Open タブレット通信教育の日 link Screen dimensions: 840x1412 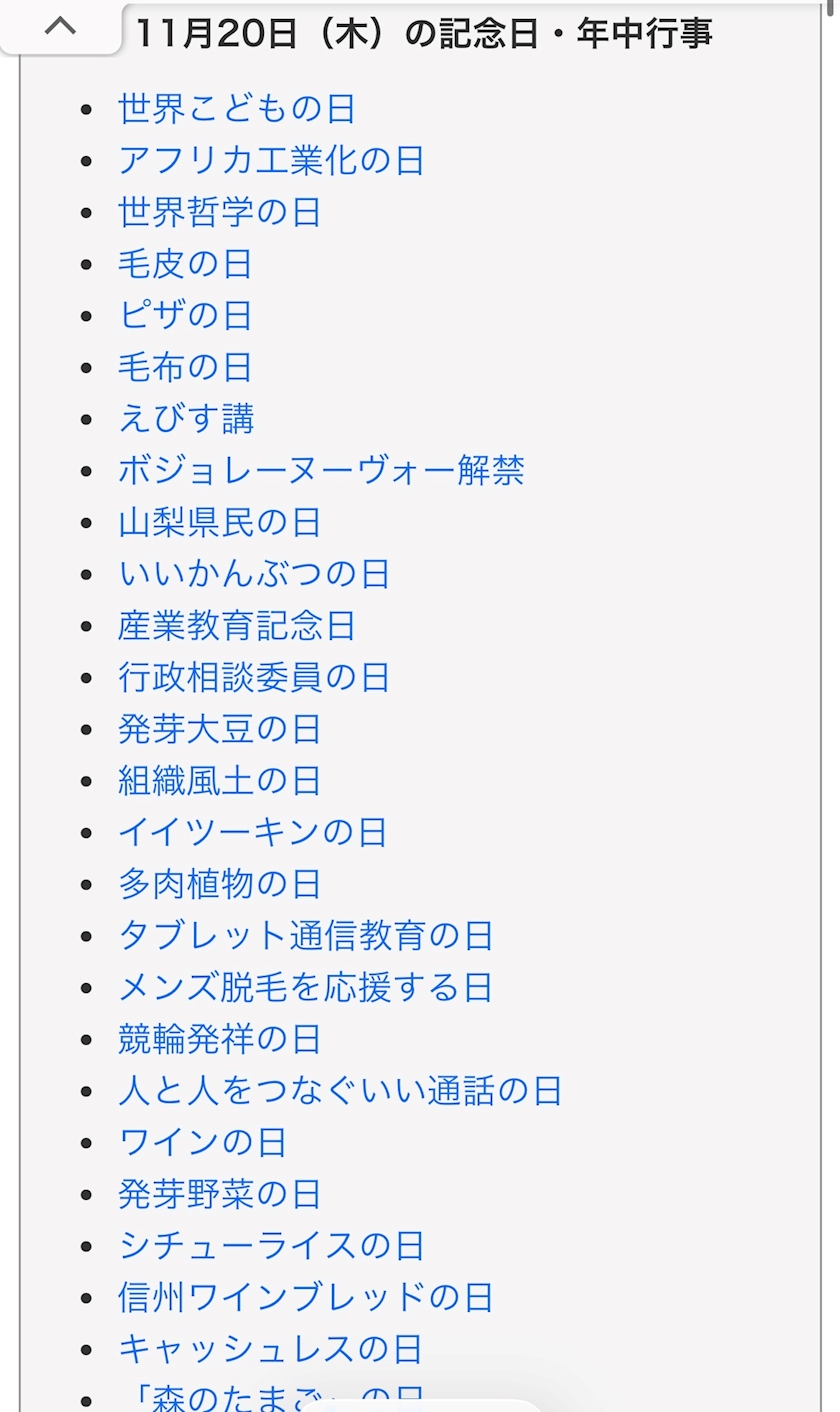click(306, 936)
